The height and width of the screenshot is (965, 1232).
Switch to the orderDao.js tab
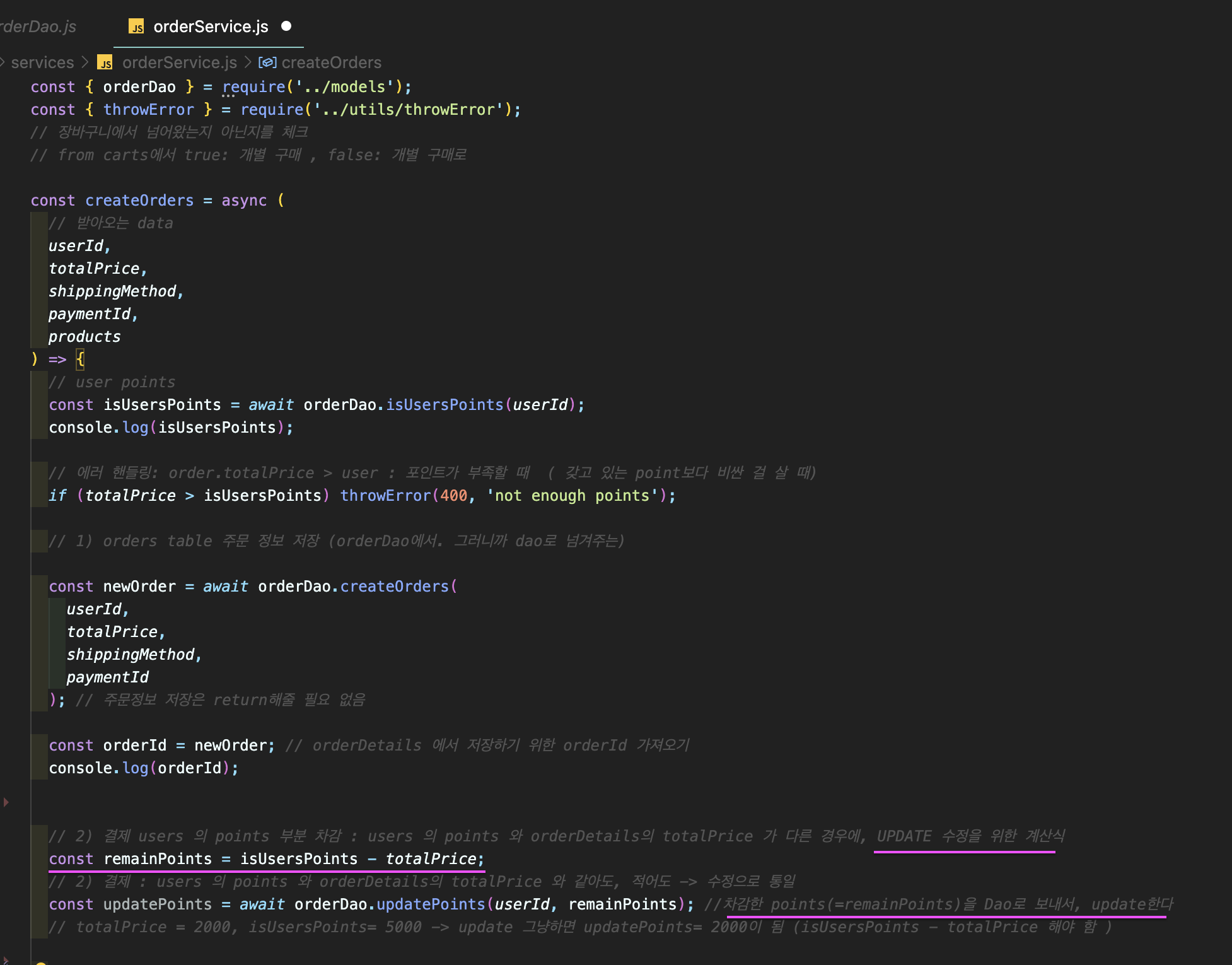(38, 26)
